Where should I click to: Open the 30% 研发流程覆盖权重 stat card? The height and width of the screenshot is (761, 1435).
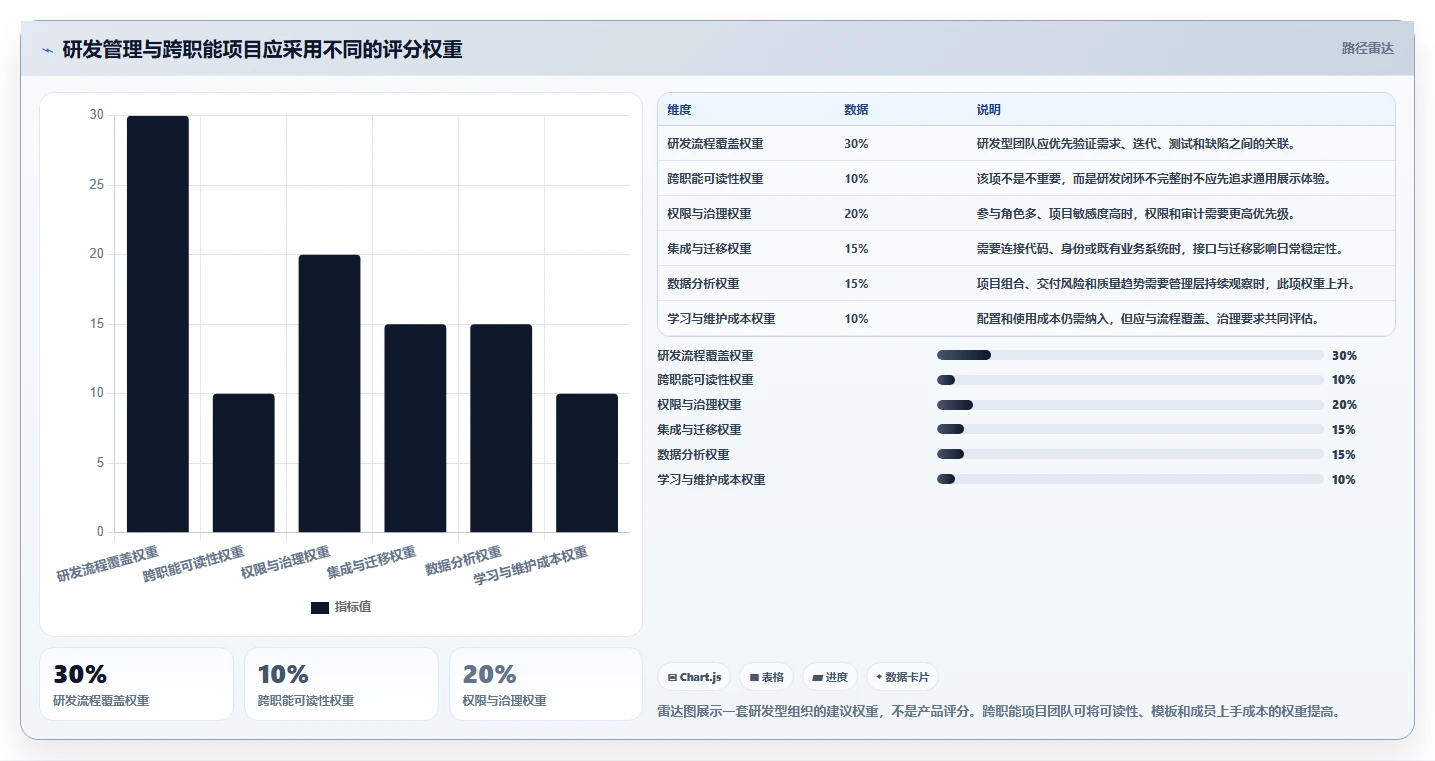[136, 684]
